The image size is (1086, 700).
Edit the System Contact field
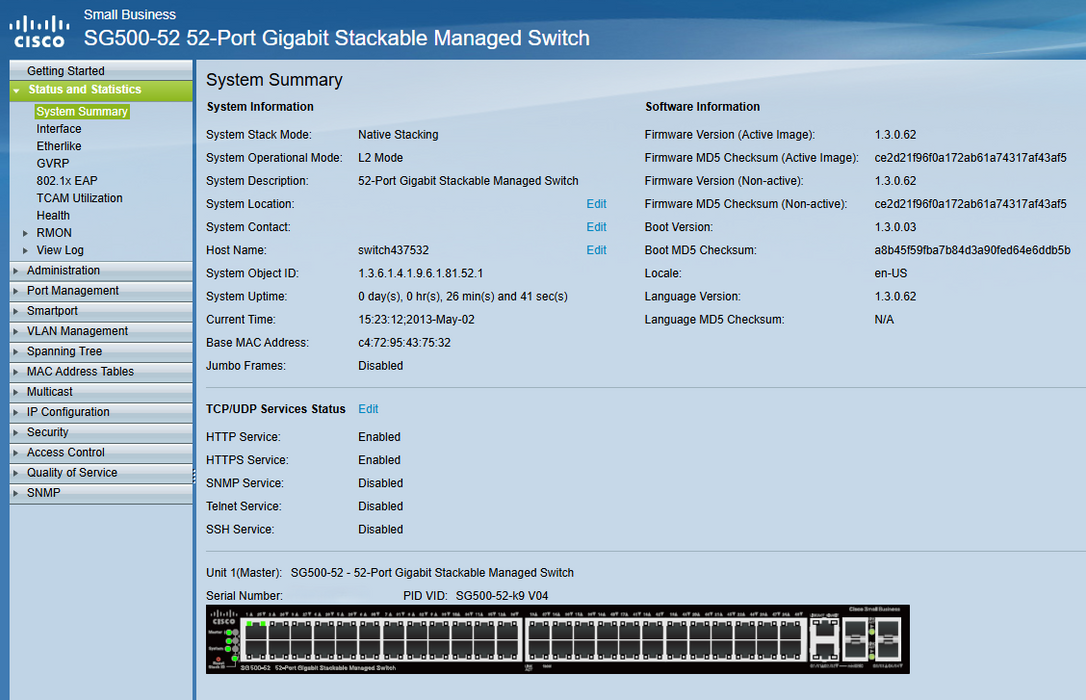tap(596, 227)
